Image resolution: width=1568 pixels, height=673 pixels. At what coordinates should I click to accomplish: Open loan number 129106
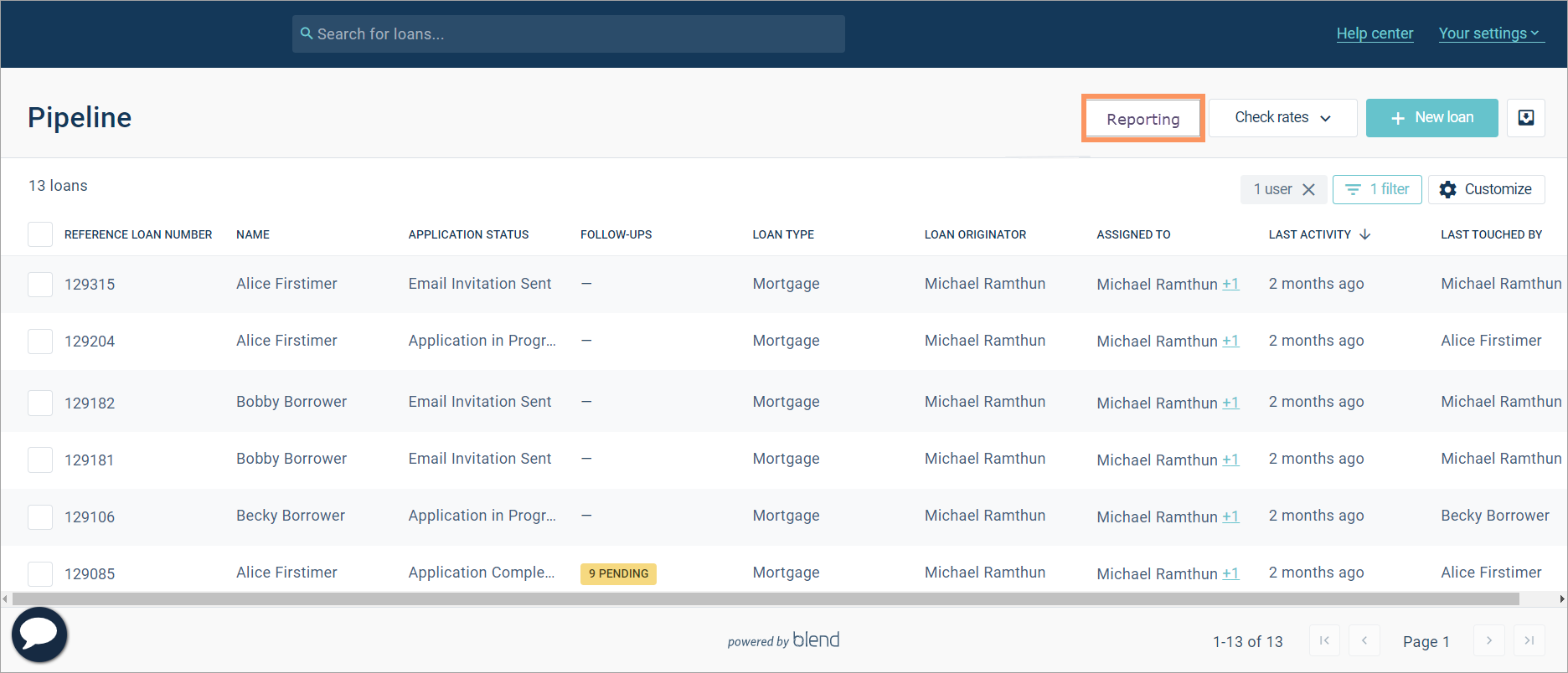click(90, 517)
